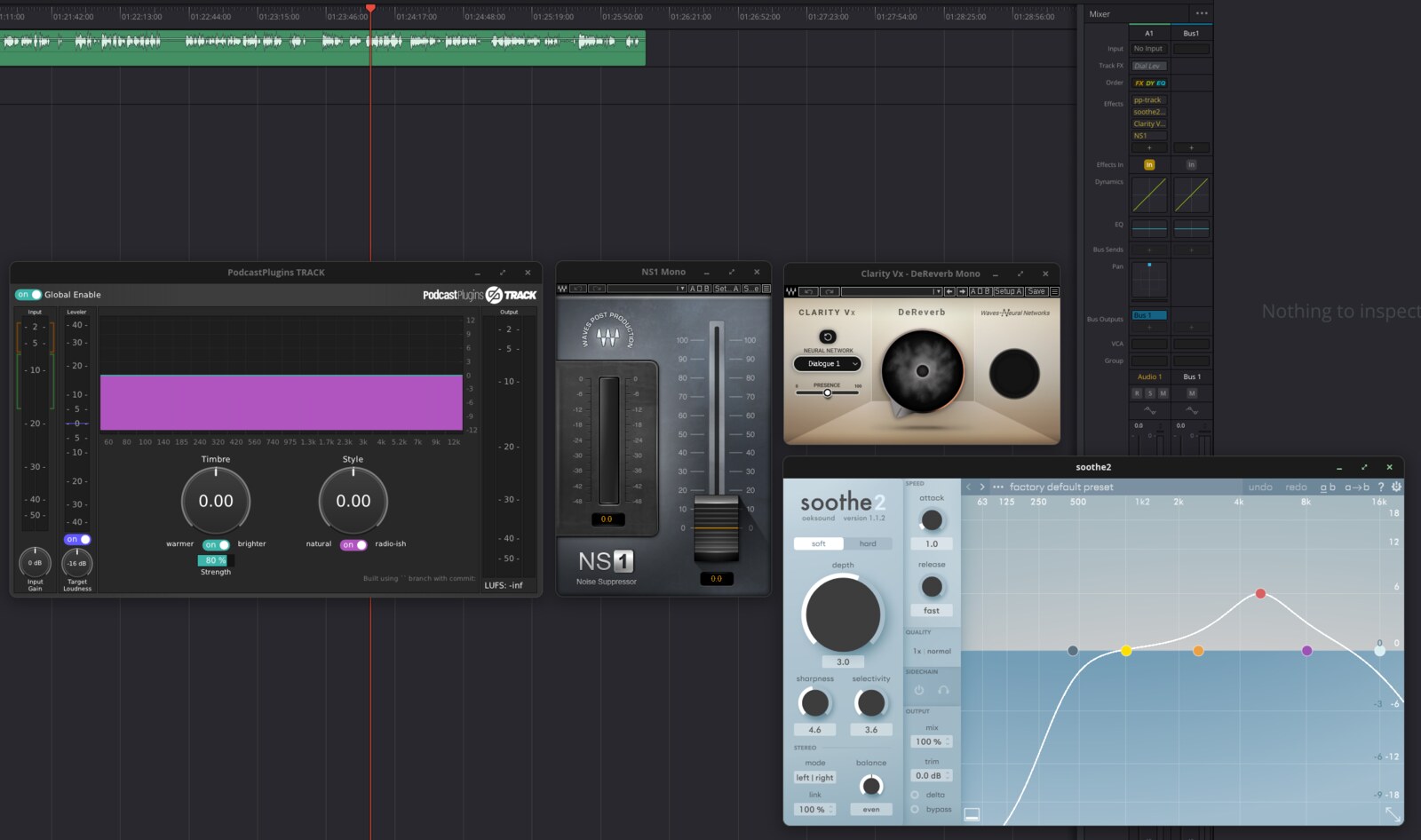Click Clarity Vx Setup A button
The image size is (1421, 840).
[1008, 291]
